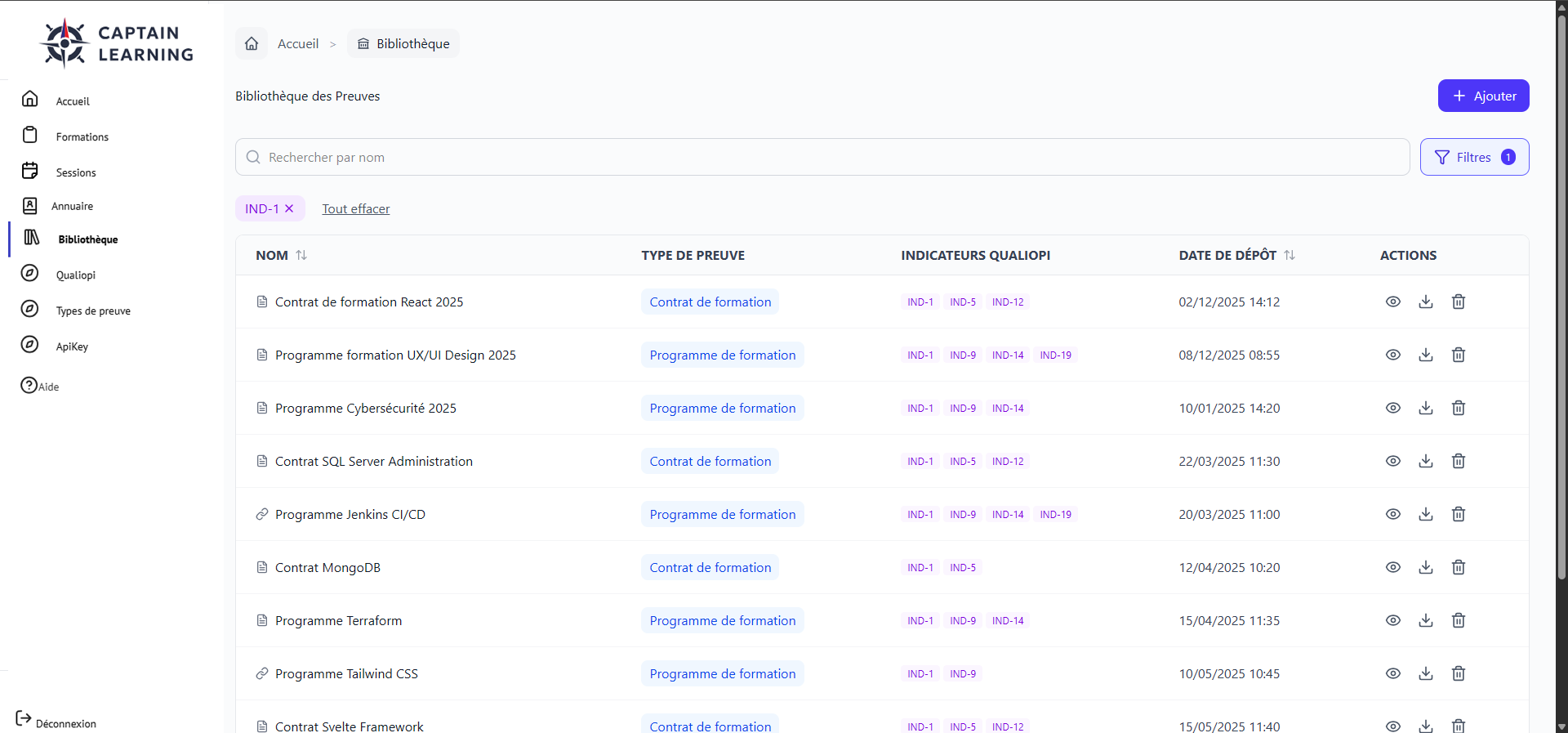
Task: Download the Programme Terraform document
Action: pyautogui.click(x=1425, y=620)
